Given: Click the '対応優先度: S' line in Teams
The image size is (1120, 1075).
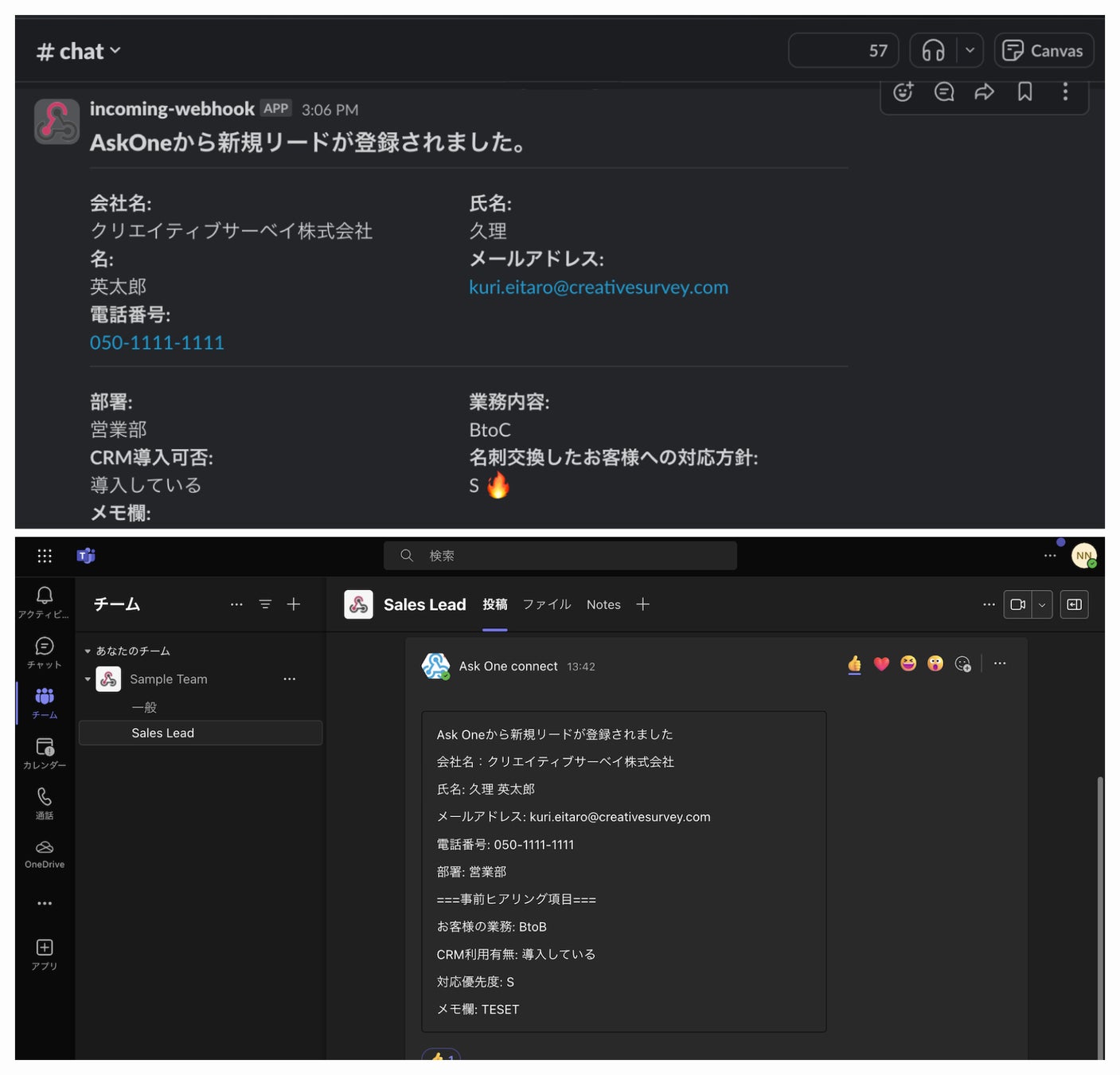Looking at the screenshot, I should (x=475, y=982).
